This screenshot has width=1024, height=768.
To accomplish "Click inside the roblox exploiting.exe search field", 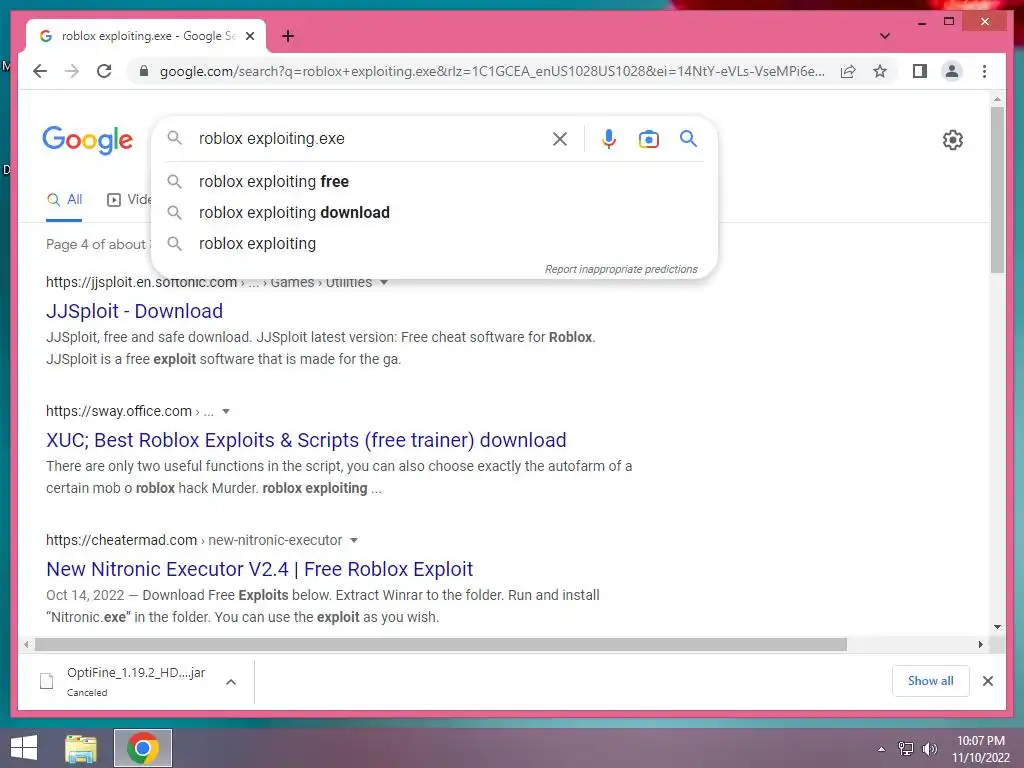I will (369, 138).
